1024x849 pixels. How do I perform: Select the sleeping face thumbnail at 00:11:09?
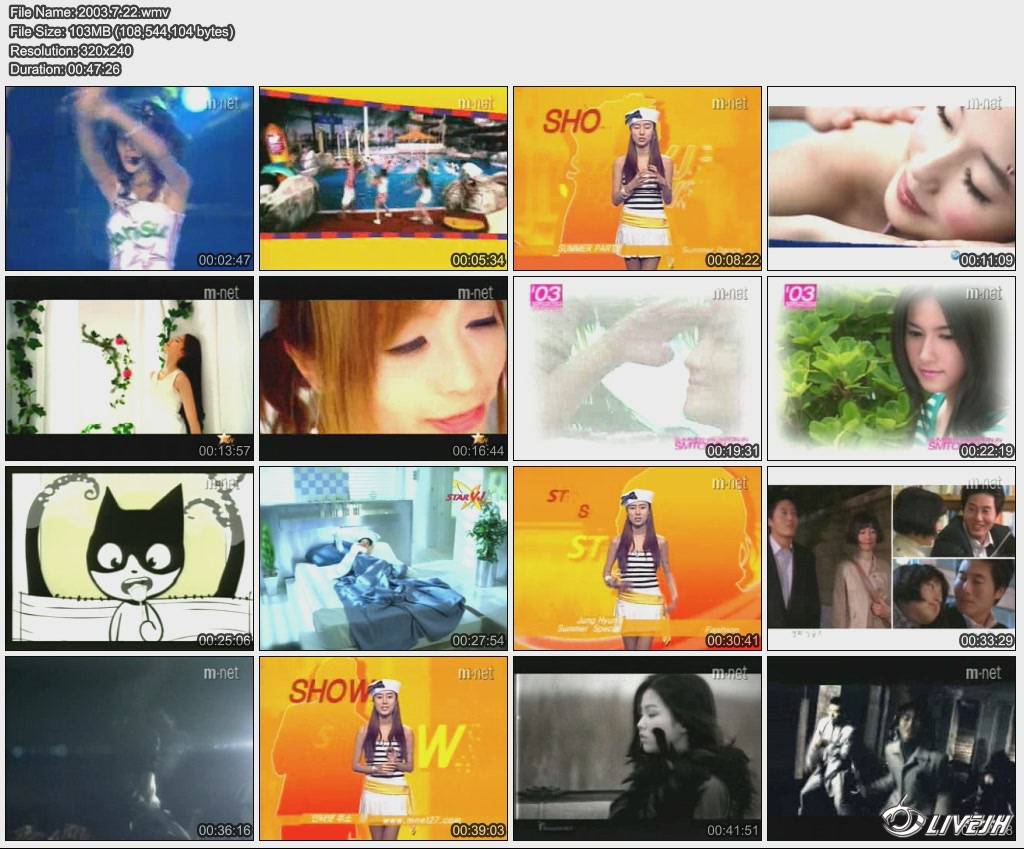[x=891, y=178]
